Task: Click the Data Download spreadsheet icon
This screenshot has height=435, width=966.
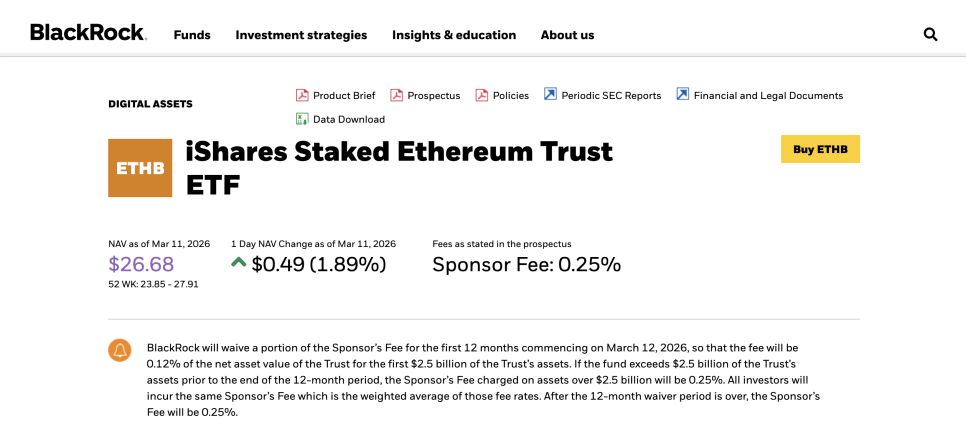Action: (302, 119)
